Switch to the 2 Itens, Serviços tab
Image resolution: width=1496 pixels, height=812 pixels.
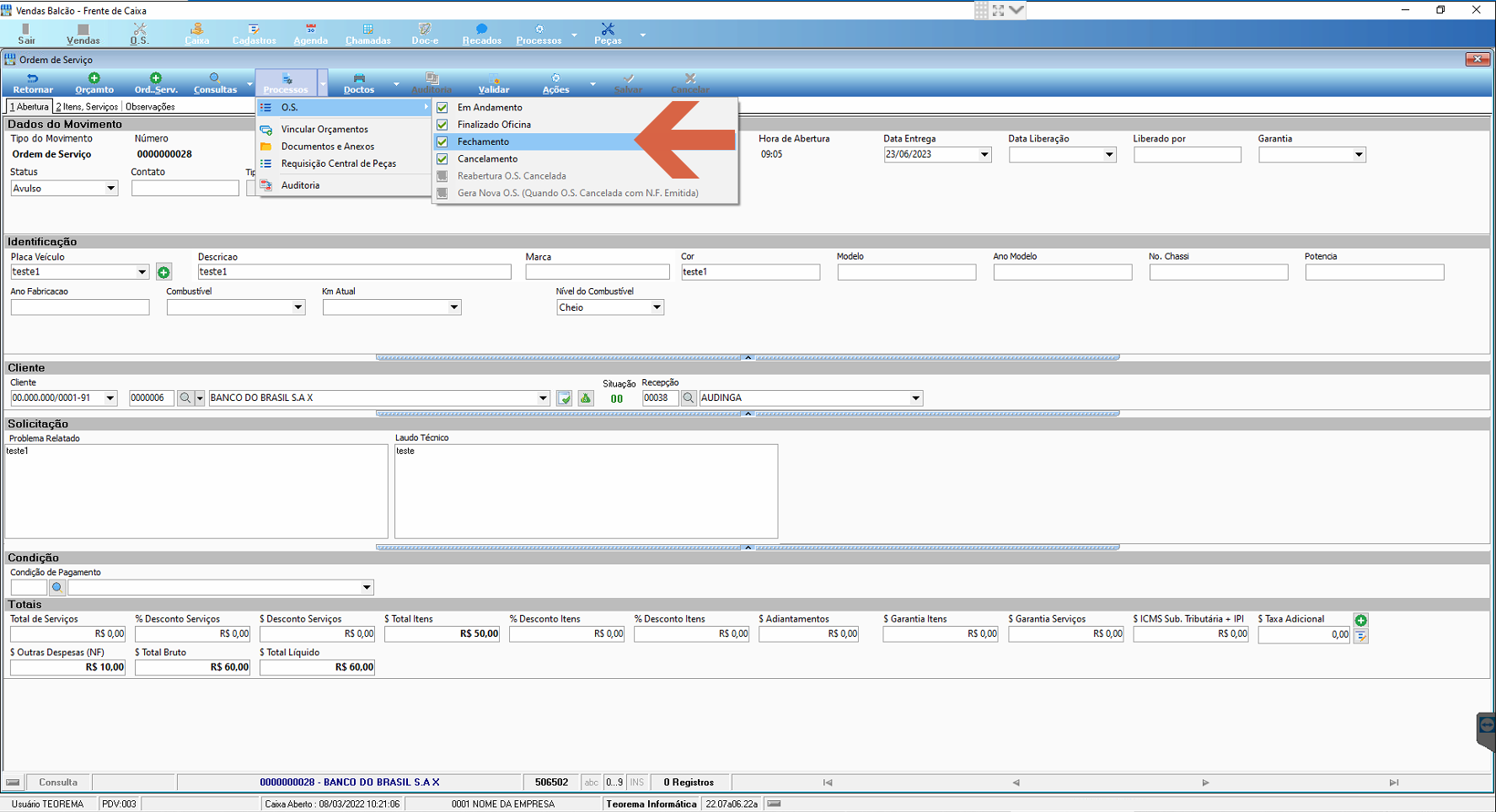(x=87, y=107)
